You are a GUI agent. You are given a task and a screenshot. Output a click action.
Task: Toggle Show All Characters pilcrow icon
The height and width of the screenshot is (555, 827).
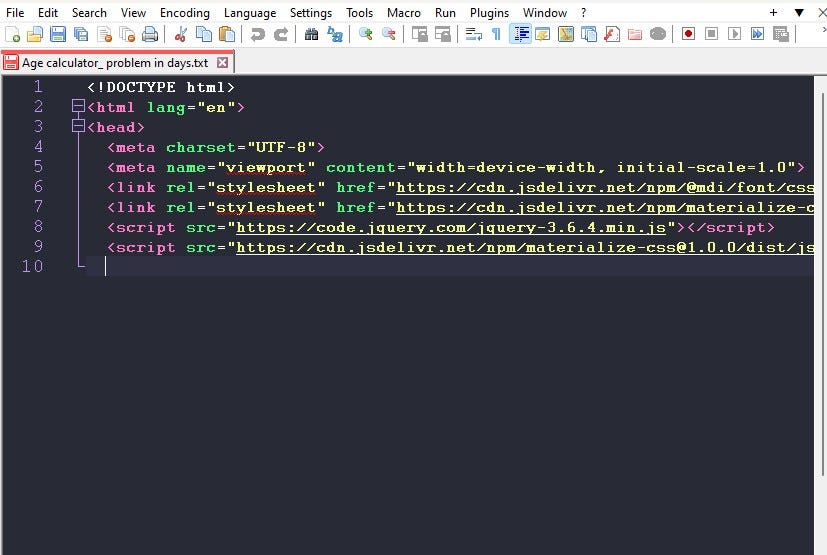pyautogui.click(x=496, y=34)
